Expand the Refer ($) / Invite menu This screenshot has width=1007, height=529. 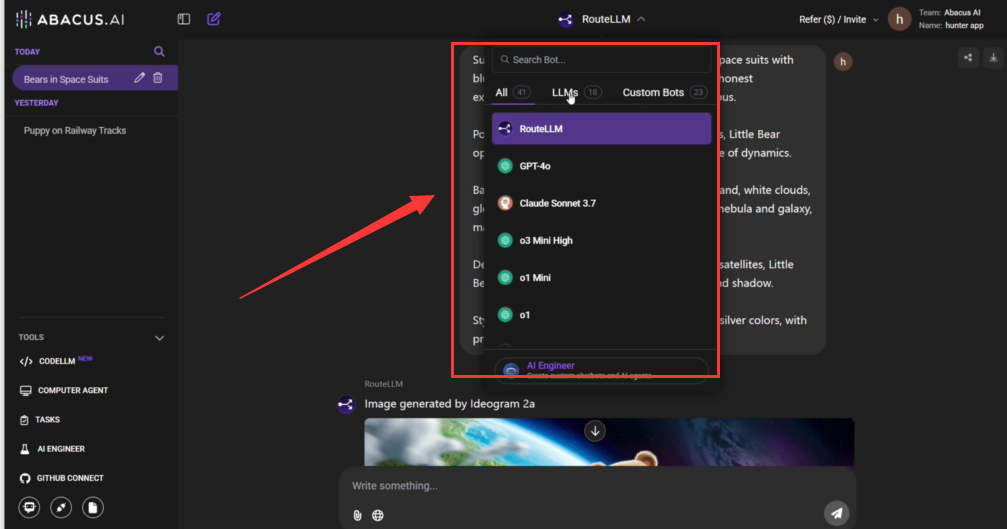pyautogui.click(x=838, y=19)
